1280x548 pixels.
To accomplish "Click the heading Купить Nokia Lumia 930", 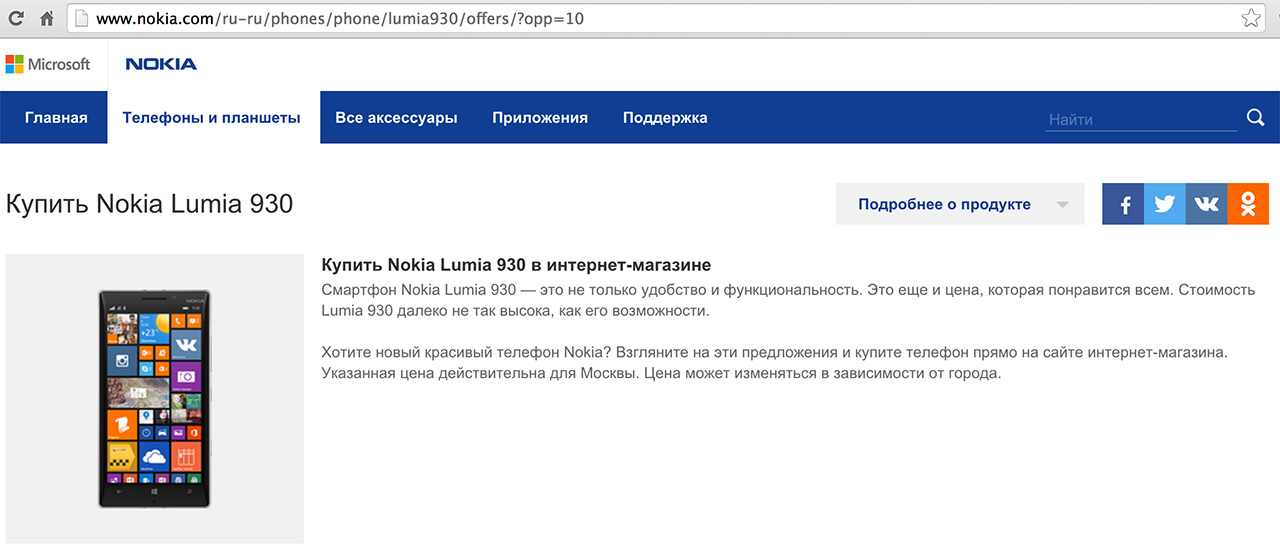I will [x=149, y=204].
